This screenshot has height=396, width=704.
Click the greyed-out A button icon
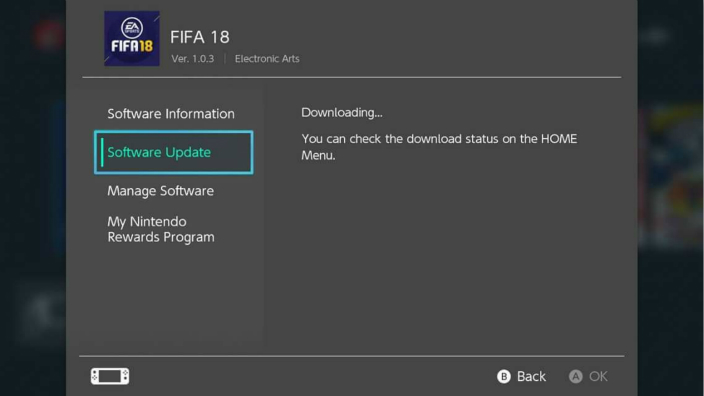click(x=576, y=376)
